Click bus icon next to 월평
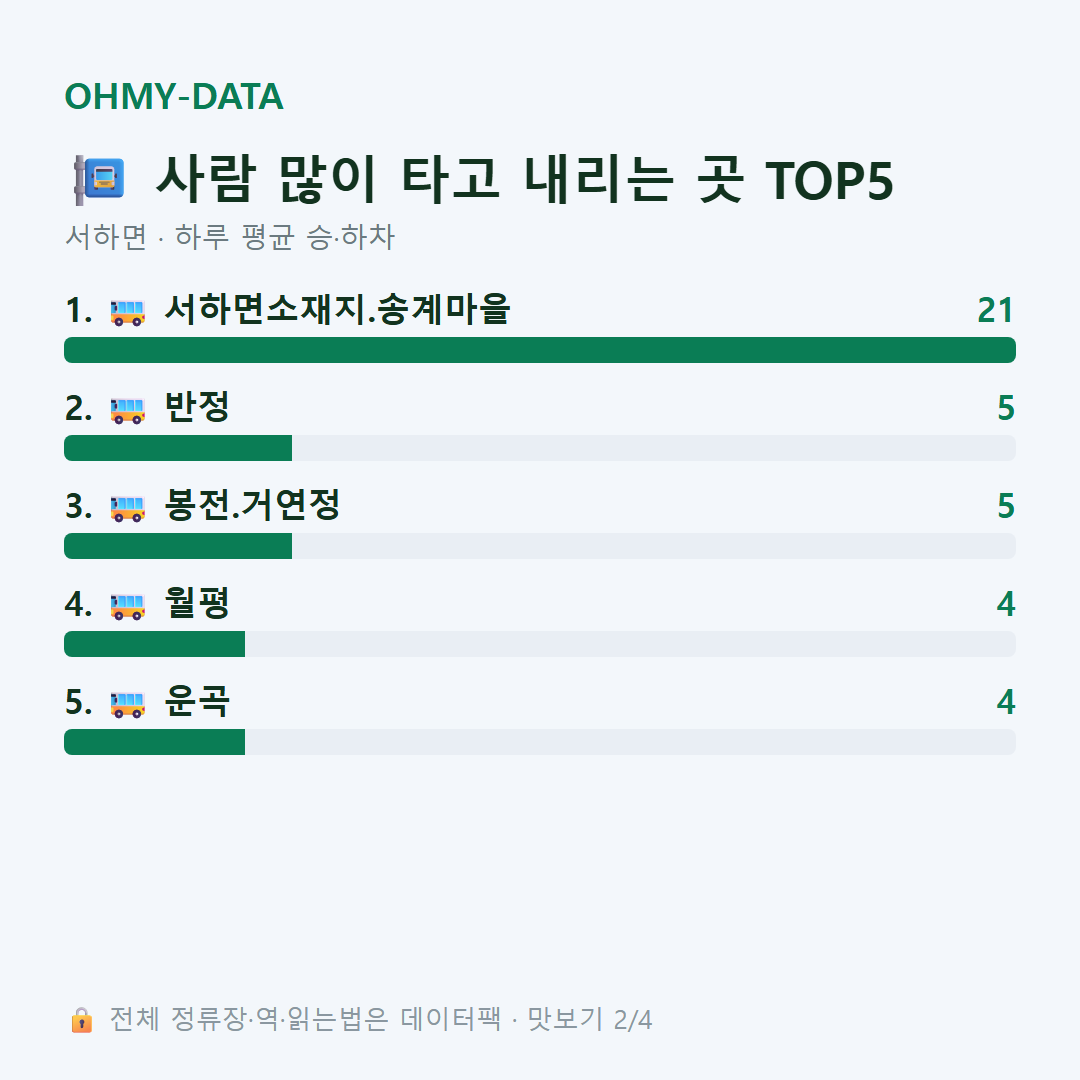This screenshot has width=1080, height=1080. point(128,606)
